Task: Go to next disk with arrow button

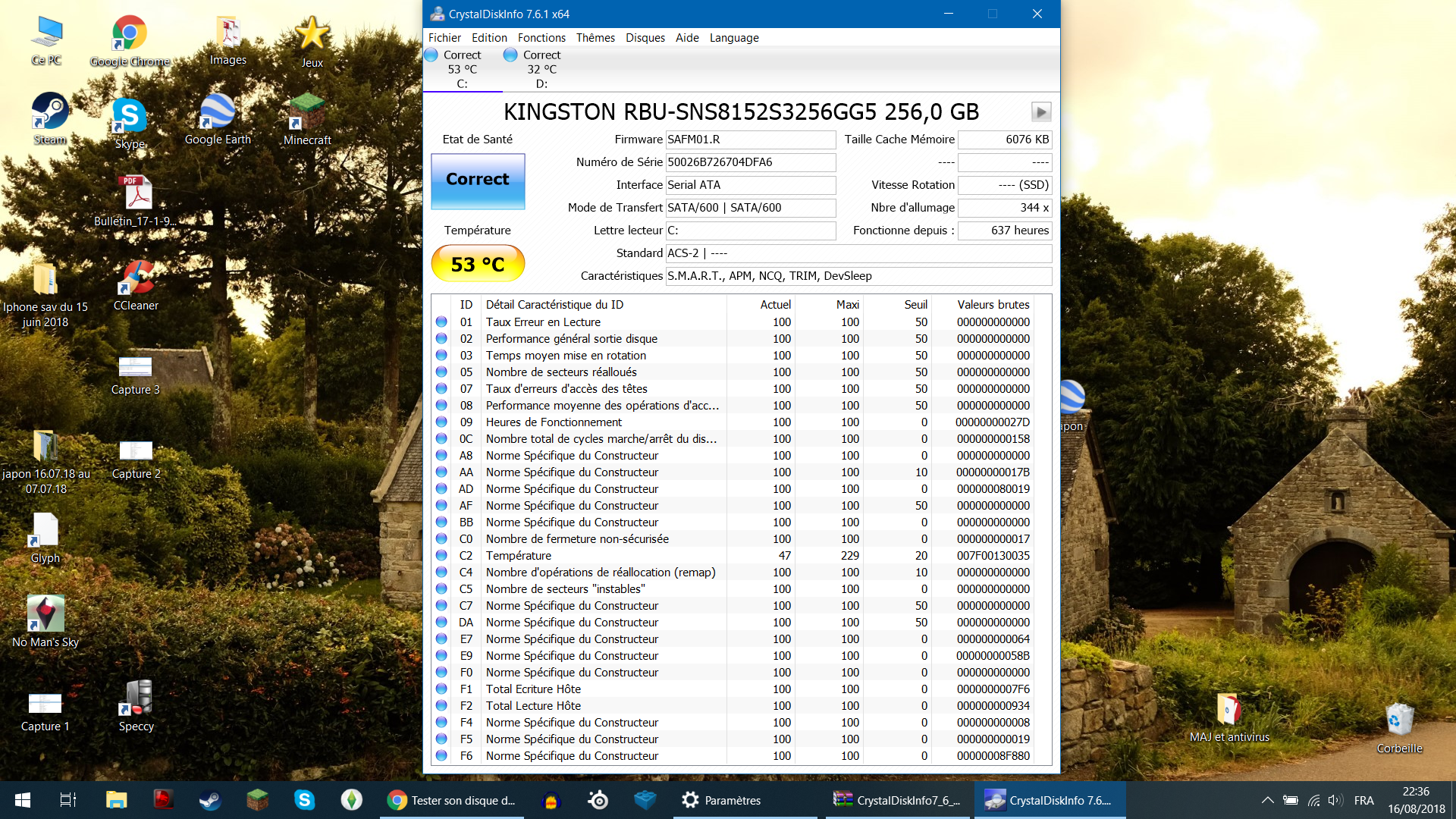Action: pos(1041,112)
